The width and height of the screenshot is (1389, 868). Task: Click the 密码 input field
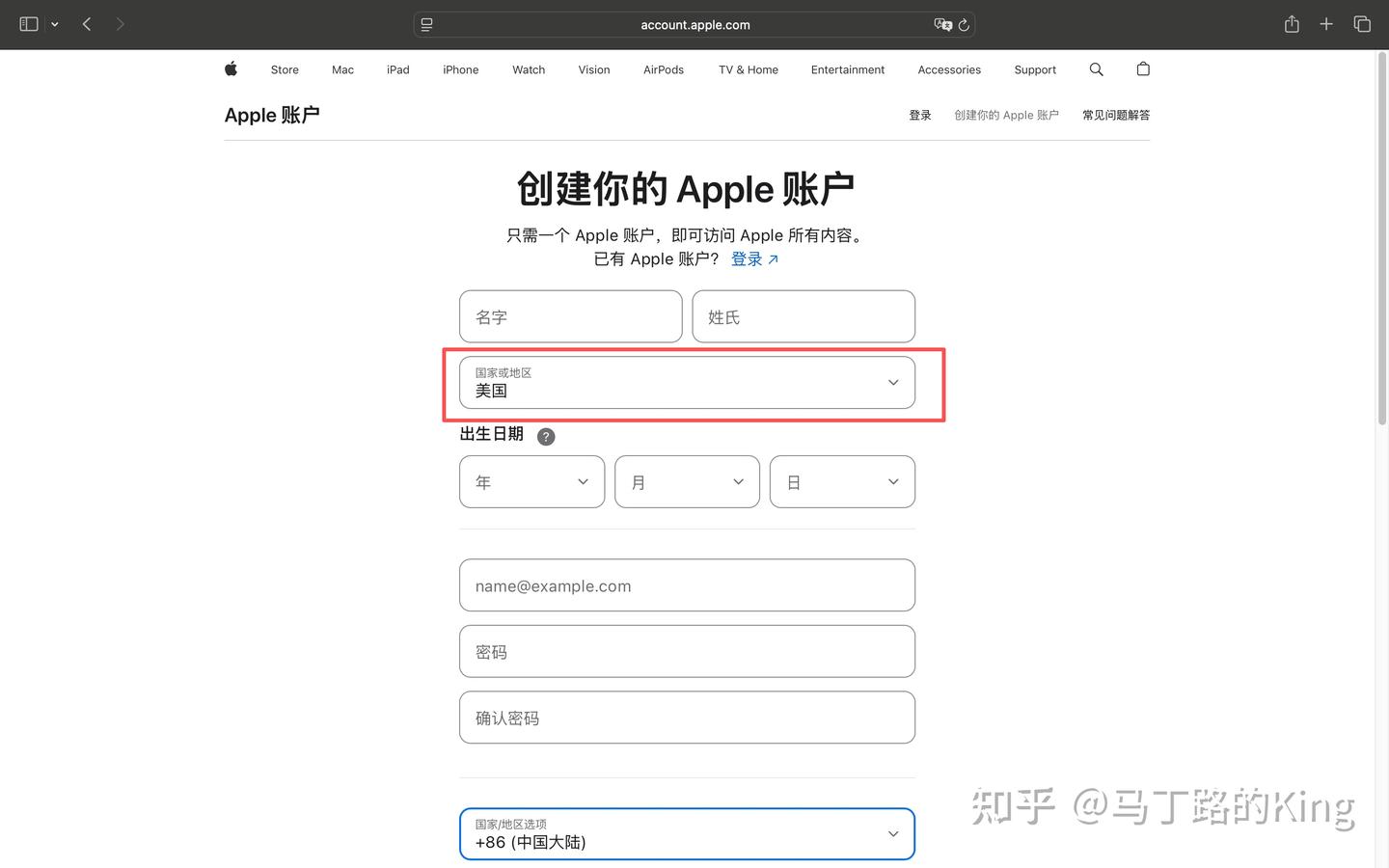[687, 651]
